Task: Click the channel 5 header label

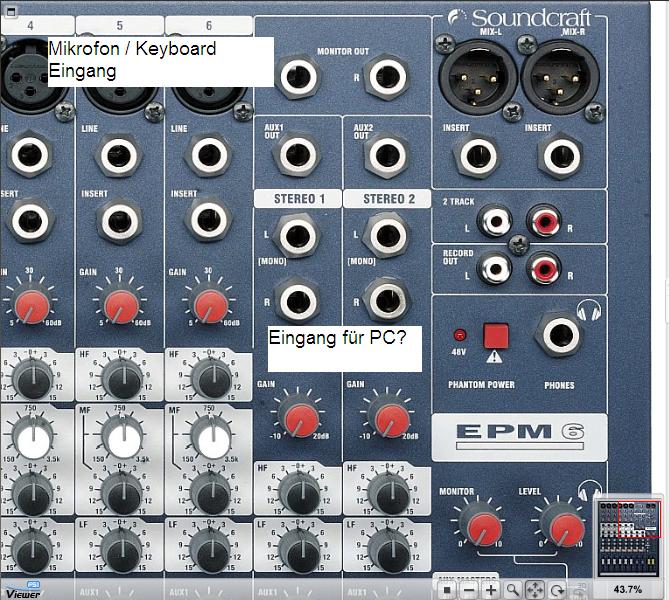Action: (x=120, y=25)
